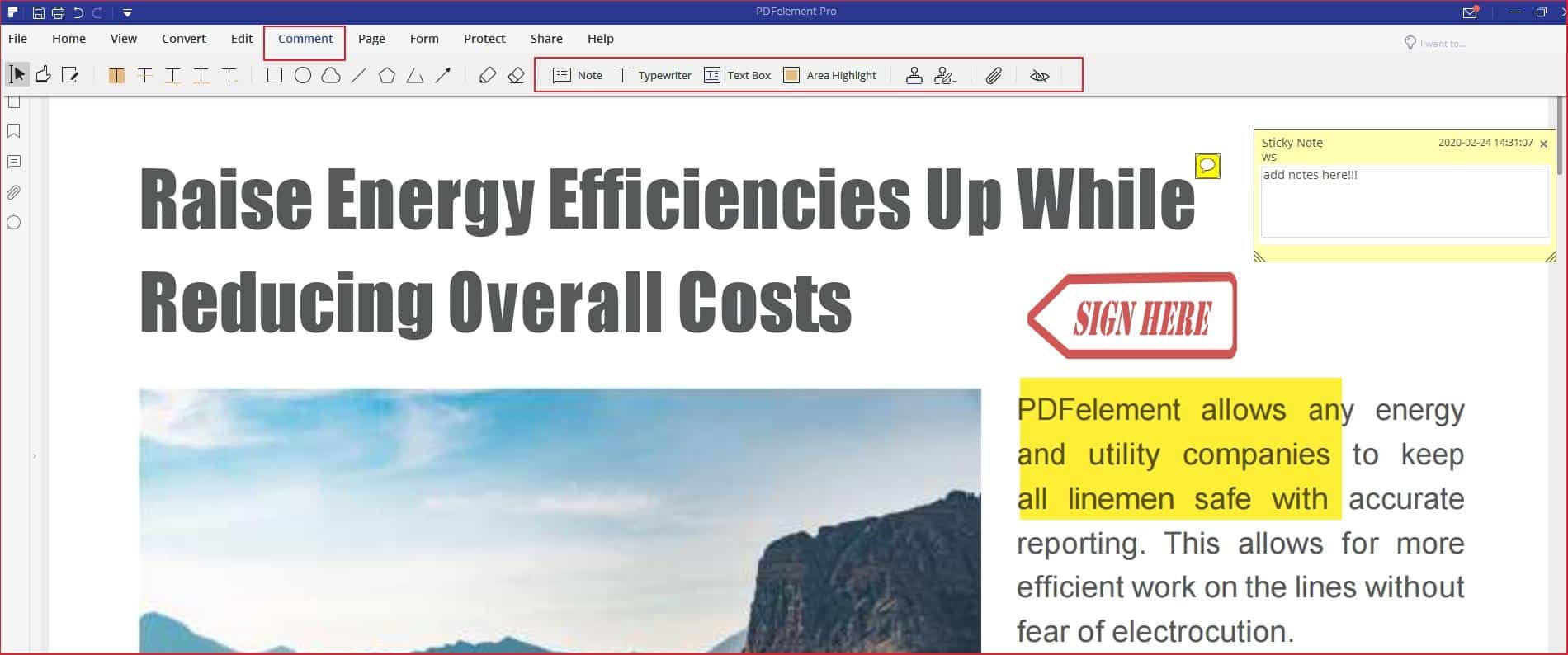Open the Edit tab
1568x655 pixels.
tap(242, 39)
